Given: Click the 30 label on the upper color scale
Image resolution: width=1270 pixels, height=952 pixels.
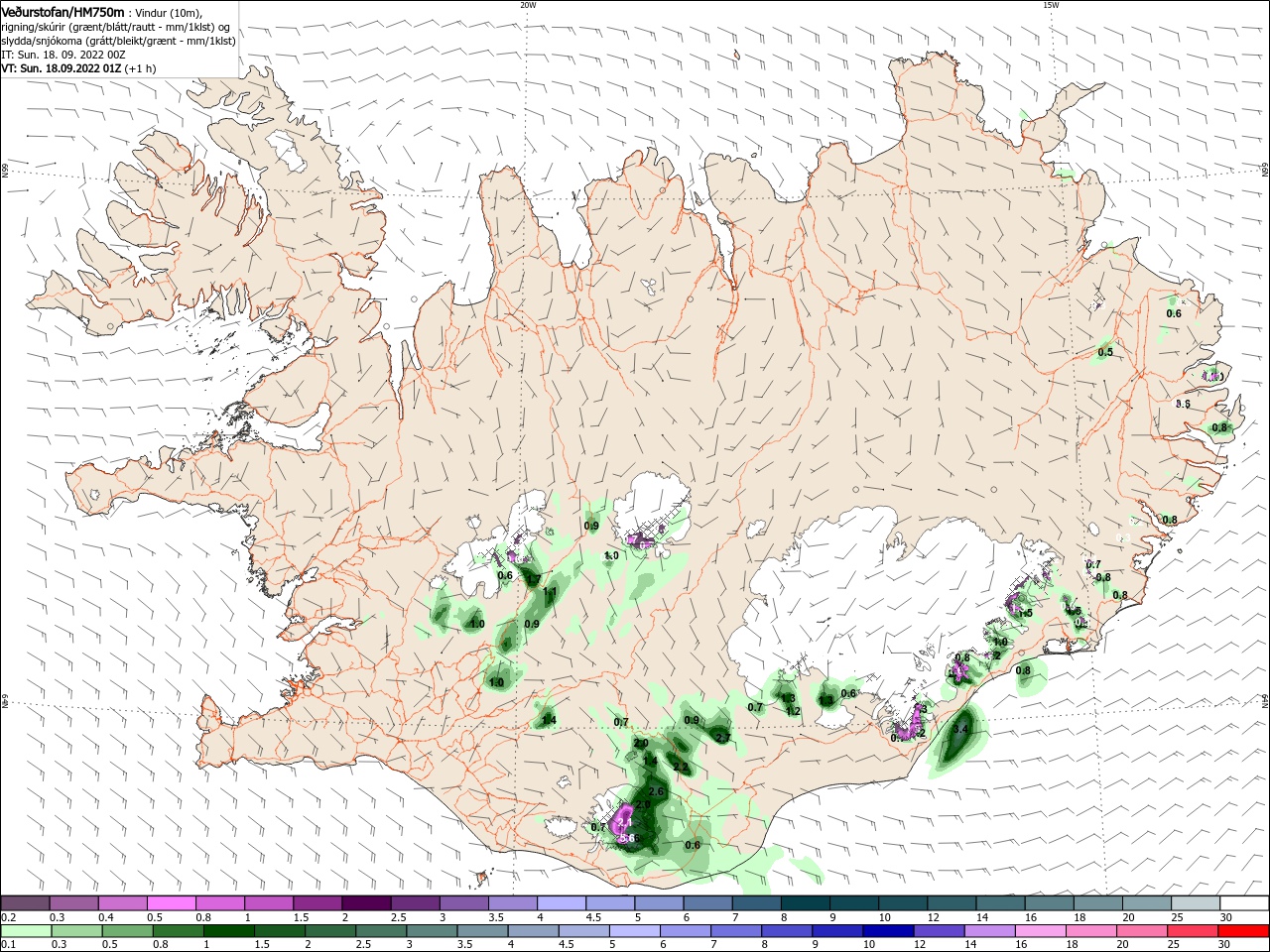Looking at the screenshot, I should pos(1224,918).
